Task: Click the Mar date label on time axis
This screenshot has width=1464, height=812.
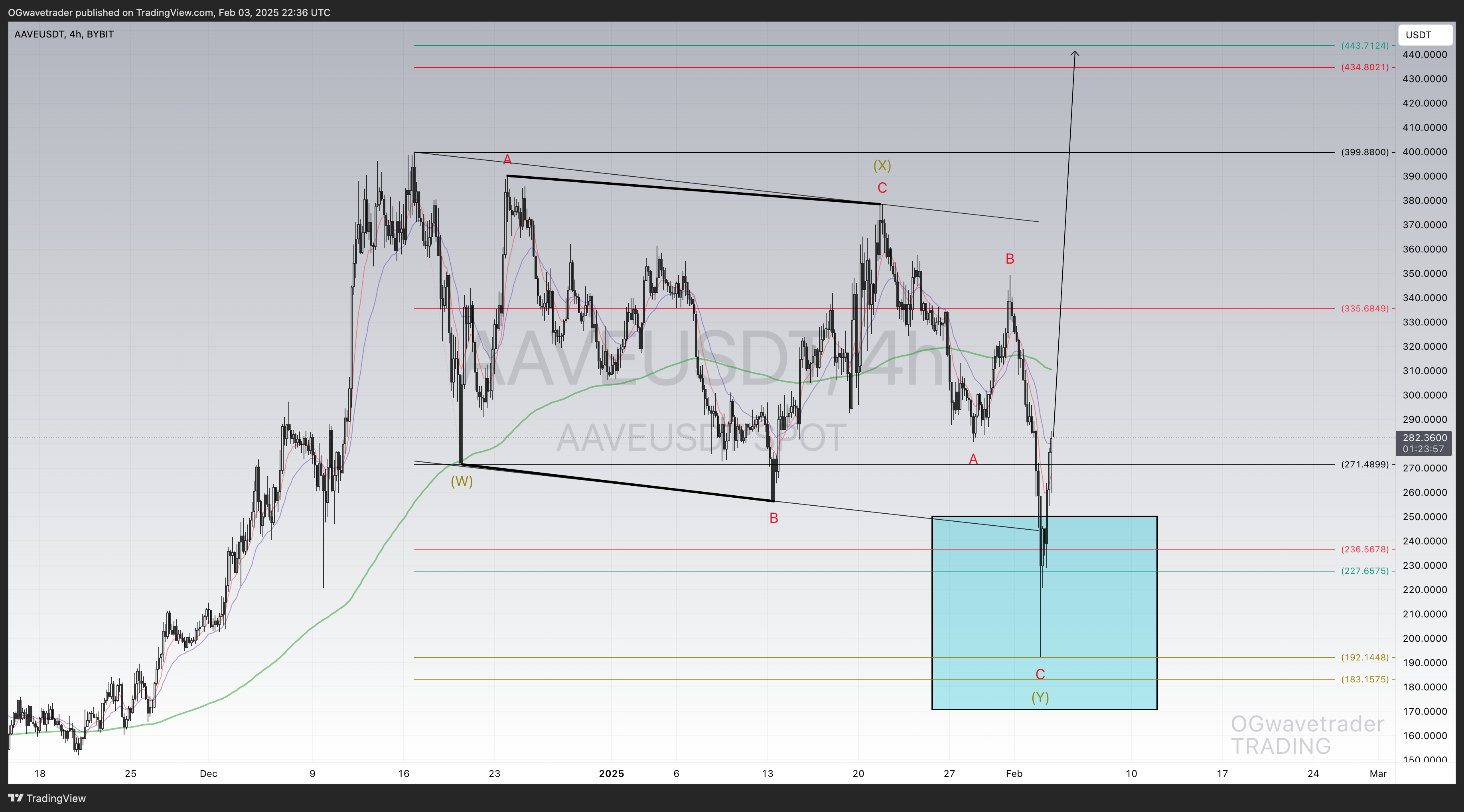Action: click(x=1378, y=773)
